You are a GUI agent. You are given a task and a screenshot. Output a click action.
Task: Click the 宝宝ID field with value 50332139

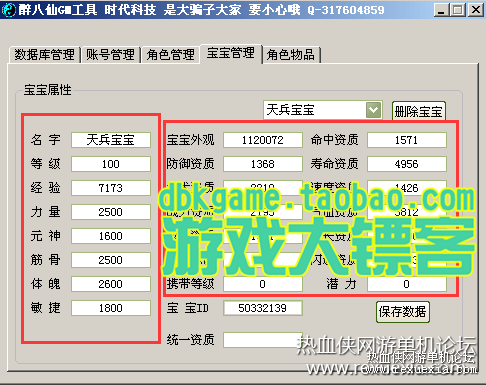263,308
